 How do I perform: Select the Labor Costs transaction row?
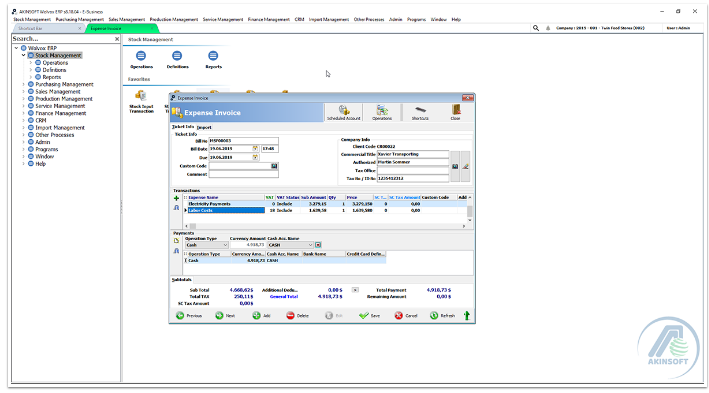[x=325, y=210]
